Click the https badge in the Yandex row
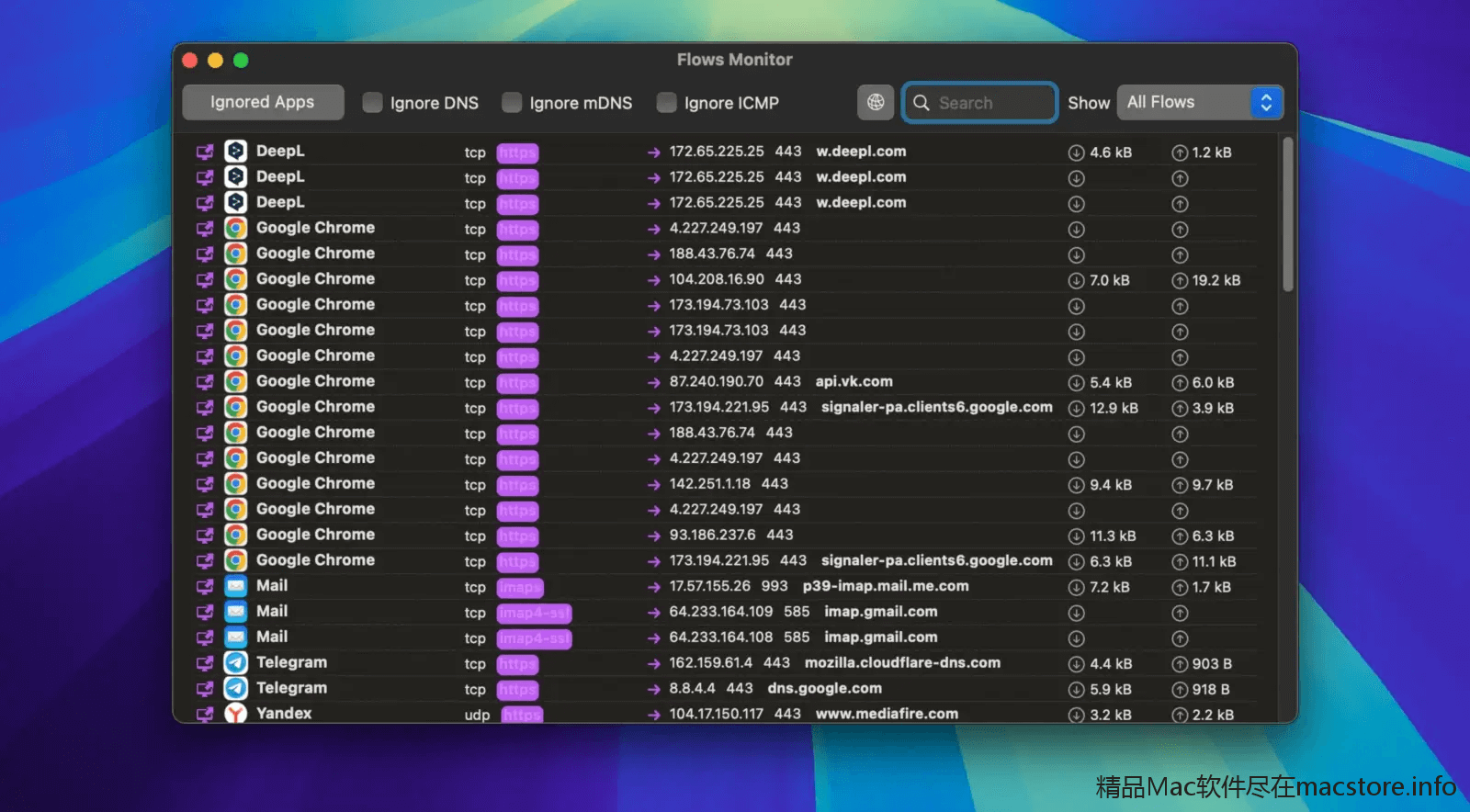Screen dimensions: 1470x812 (522, 715)
